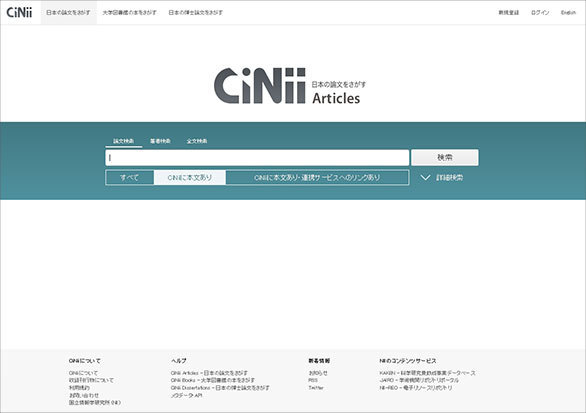Open the CiNii Books help link in the footer
The height and width of the screenshot is (413, 586).
click(x=213, y=380)
